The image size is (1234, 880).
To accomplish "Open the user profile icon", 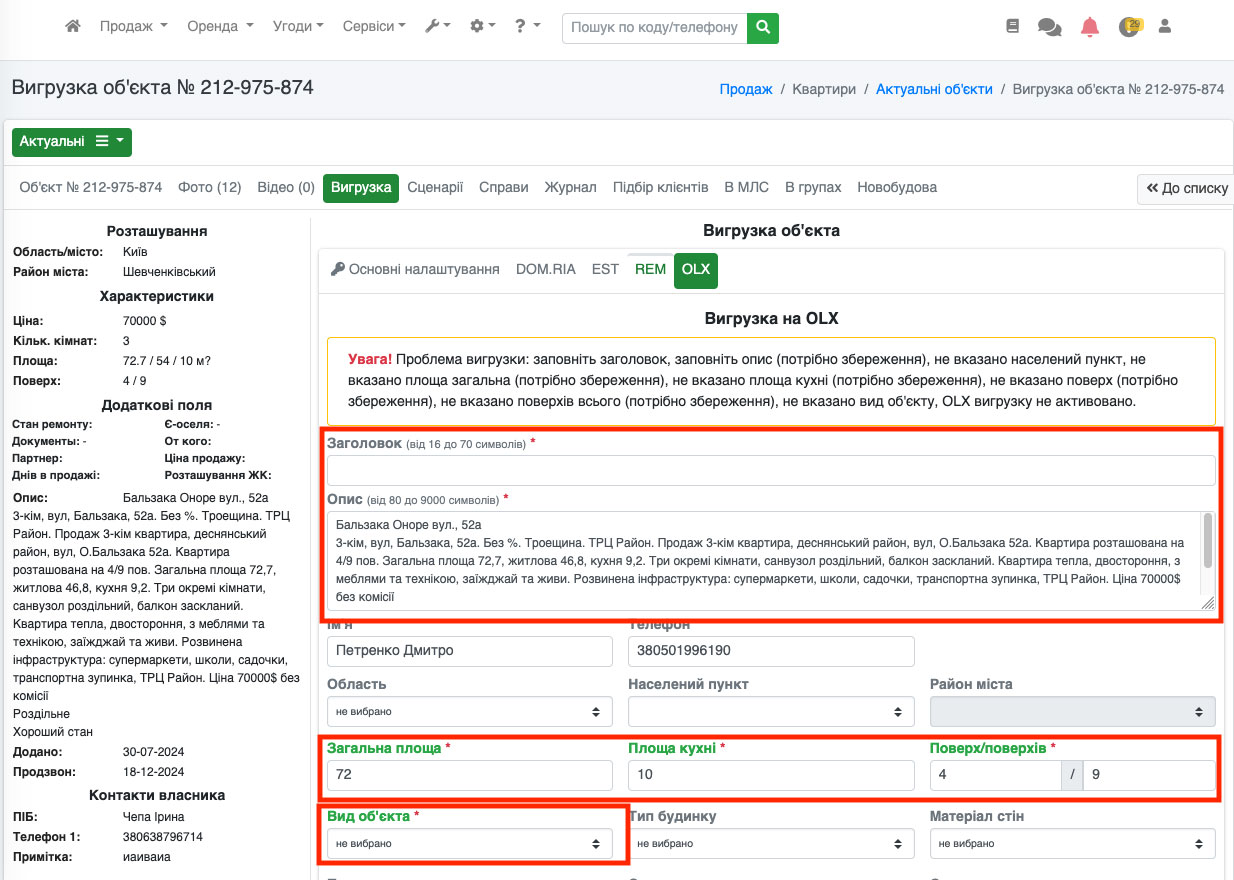I will click(1164, 27).
